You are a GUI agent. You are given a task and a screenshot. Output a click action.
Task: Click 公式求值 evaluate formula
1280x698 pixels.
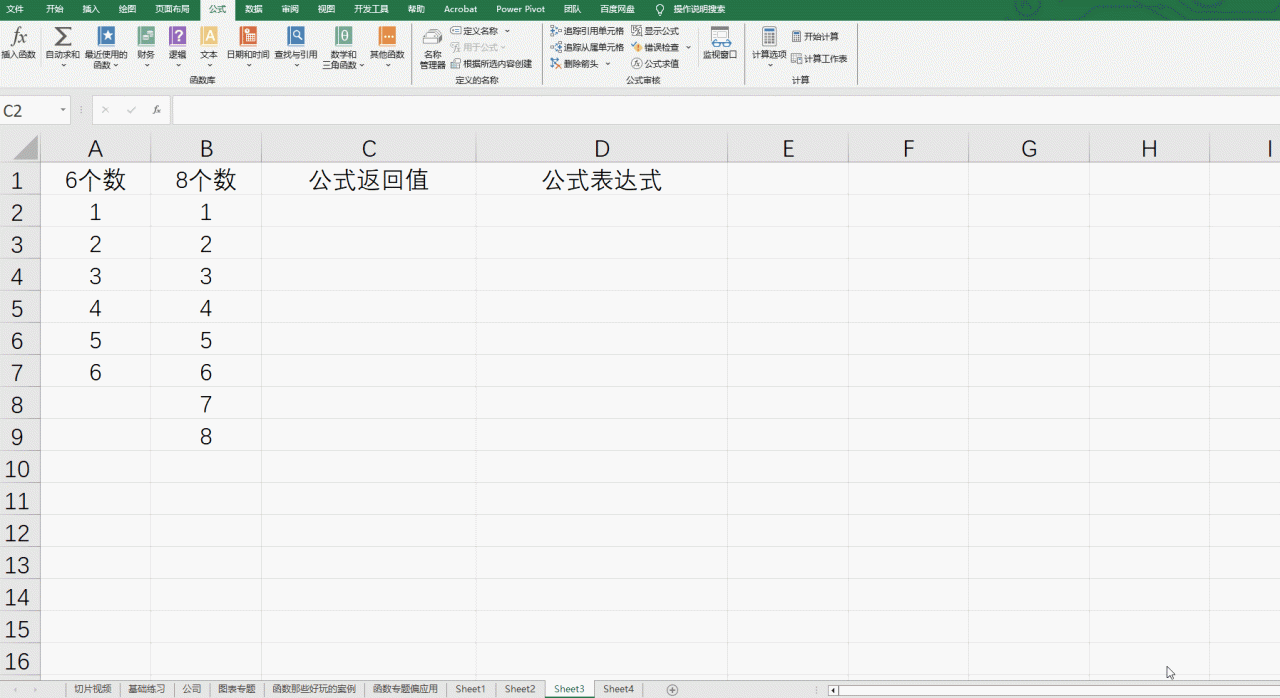pyautogui.click(x=655, y=63)
